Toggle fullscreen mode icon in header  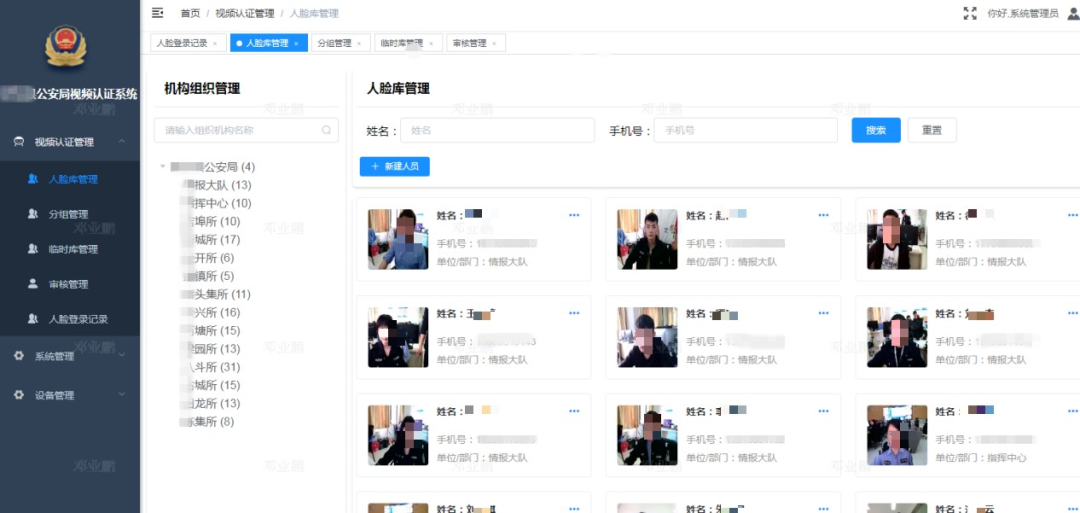click(970, 13)
